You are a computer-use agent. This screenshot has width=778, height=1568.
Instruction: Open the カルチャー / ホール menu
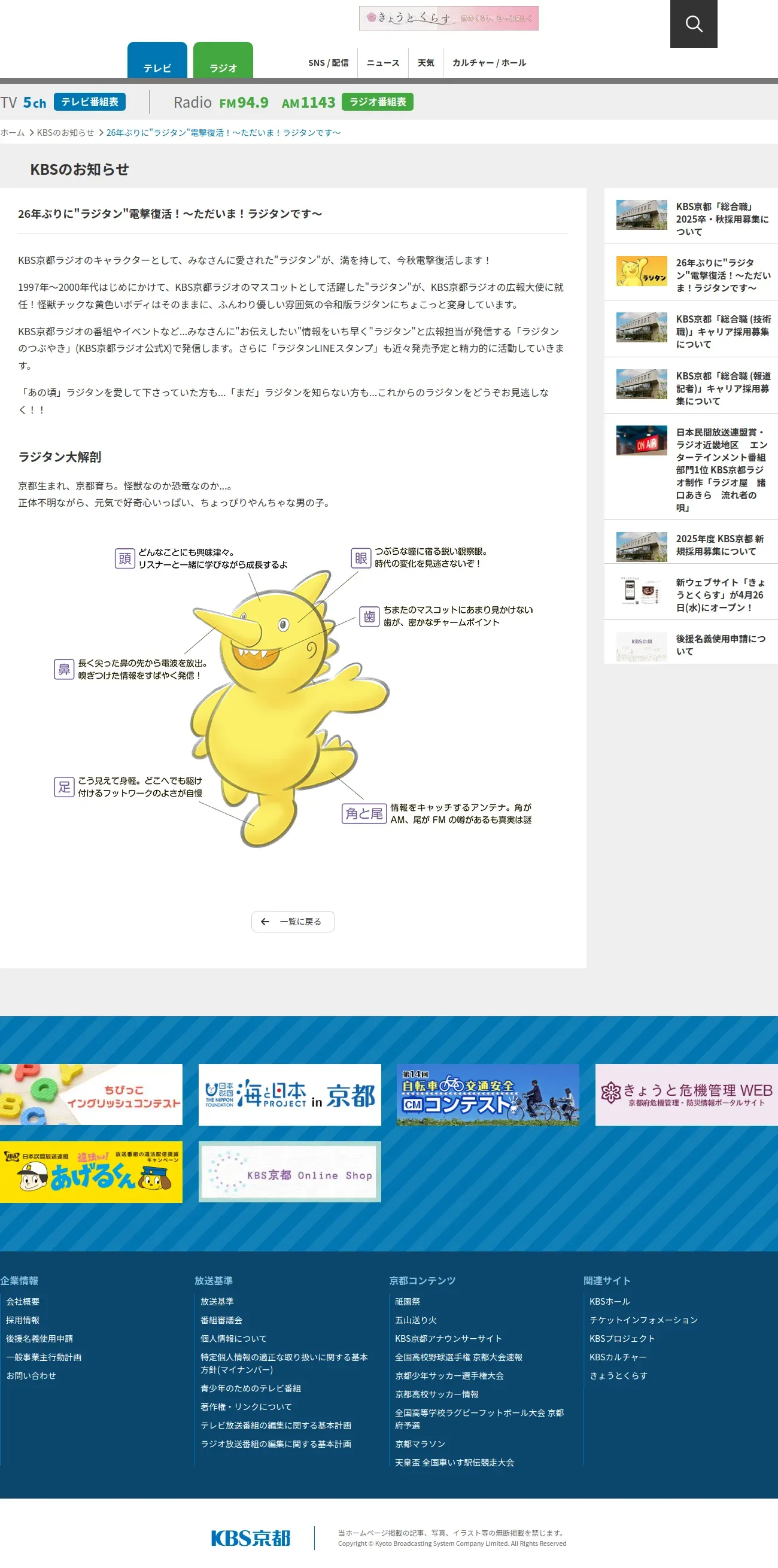(489, 63)
